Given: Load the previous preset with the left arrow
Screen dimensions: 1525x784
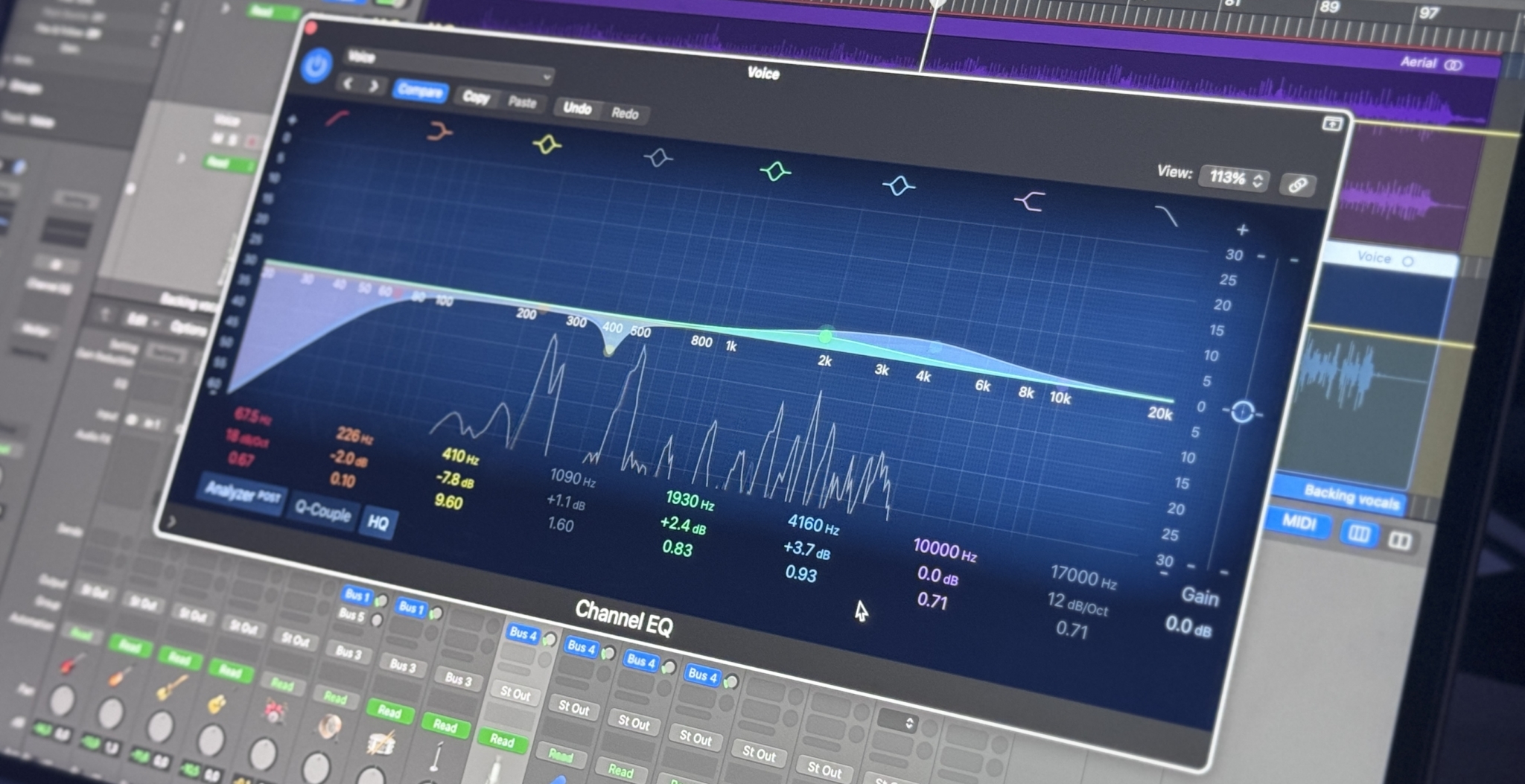Looking at the screenshot, I should click(348, 83).
